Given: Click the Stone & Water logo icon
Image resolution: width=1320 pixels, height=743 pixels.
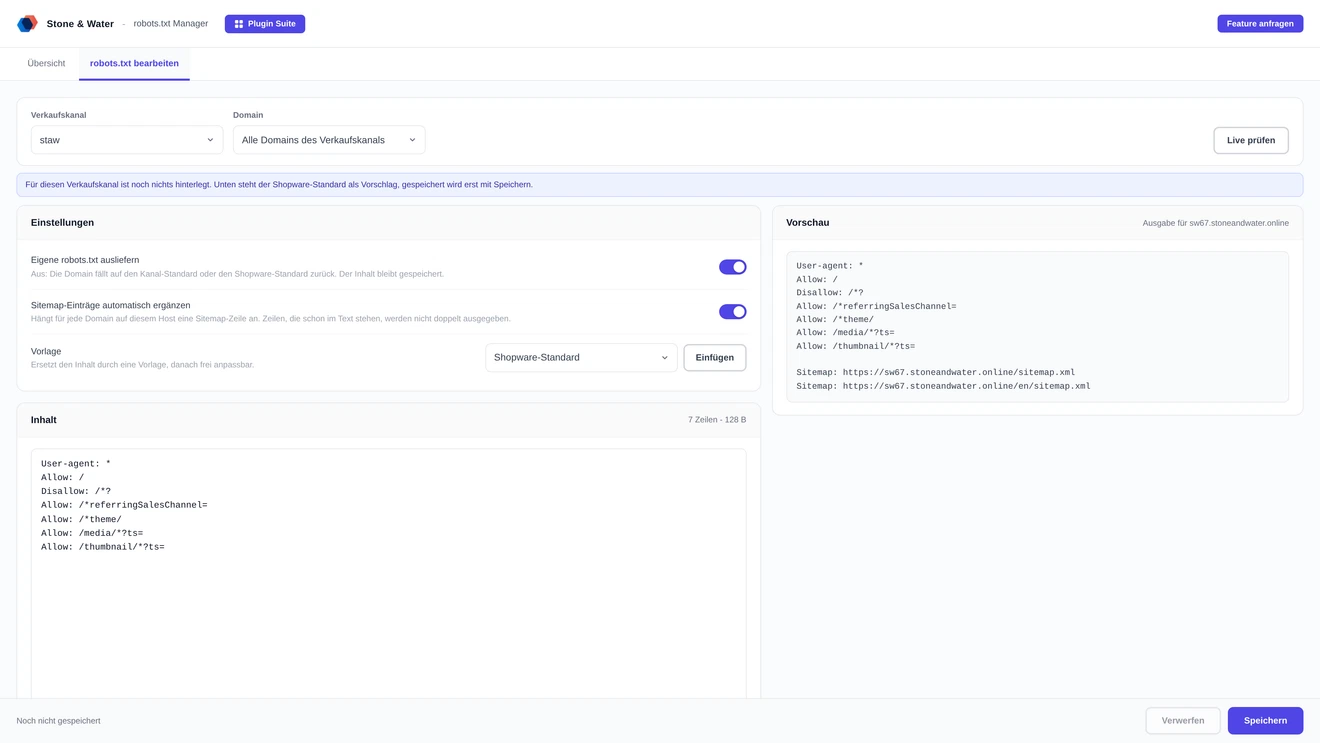Looking at the screenshot, I should pos(27,23).
